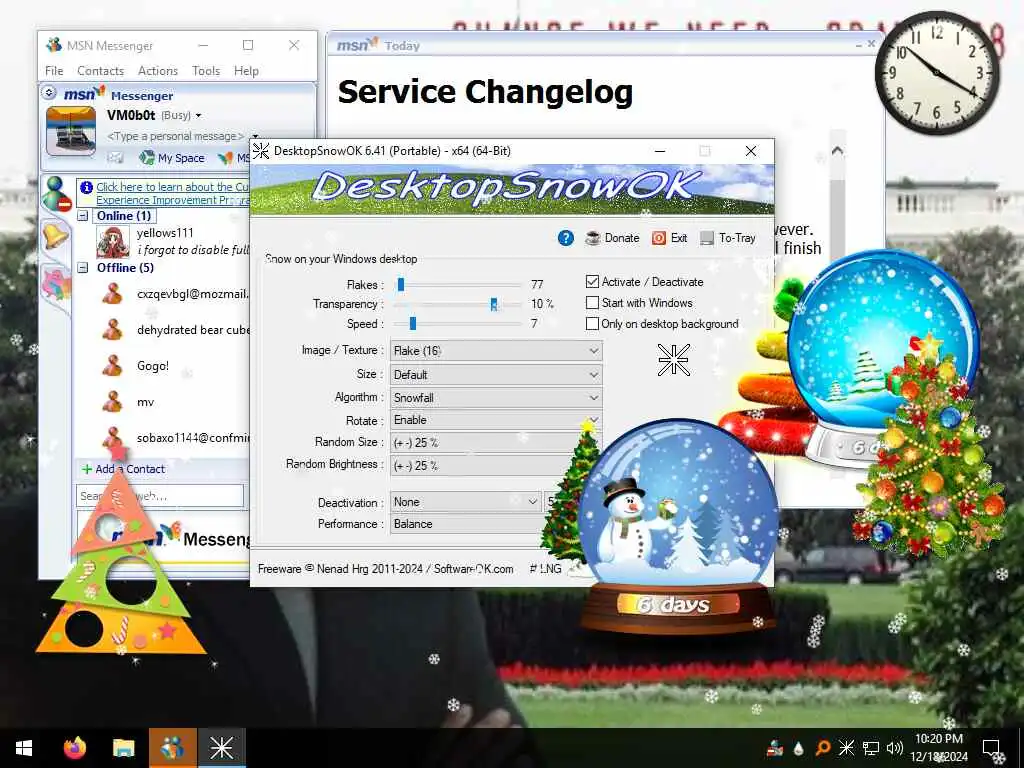Switch to DesktopSnowOK taskbar button

click(x=221, y=748)
